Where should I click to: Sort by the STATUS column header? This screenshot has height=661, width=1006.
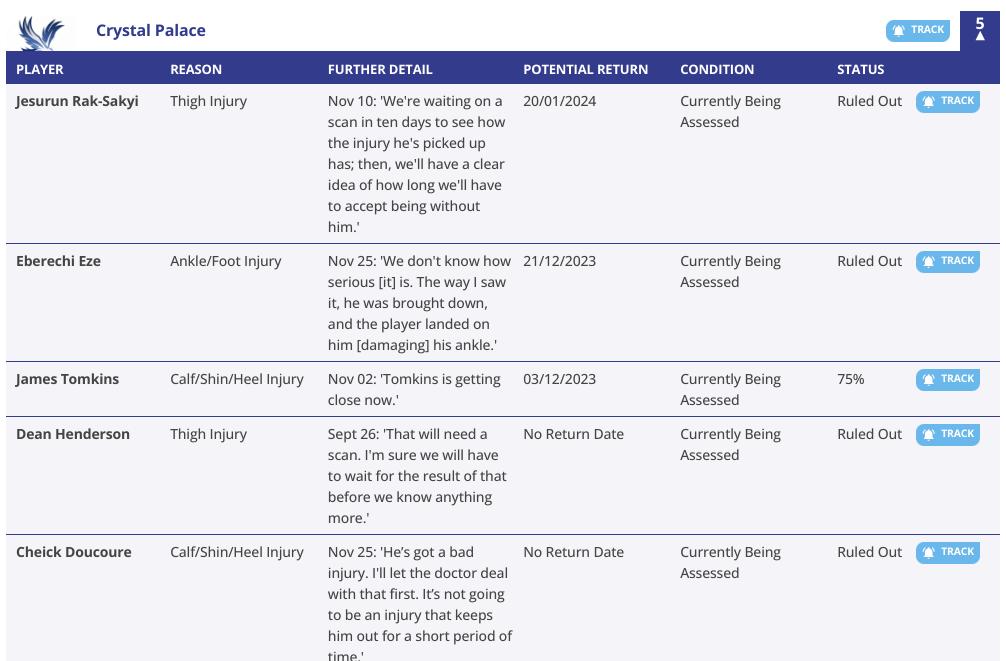point(860,69)
